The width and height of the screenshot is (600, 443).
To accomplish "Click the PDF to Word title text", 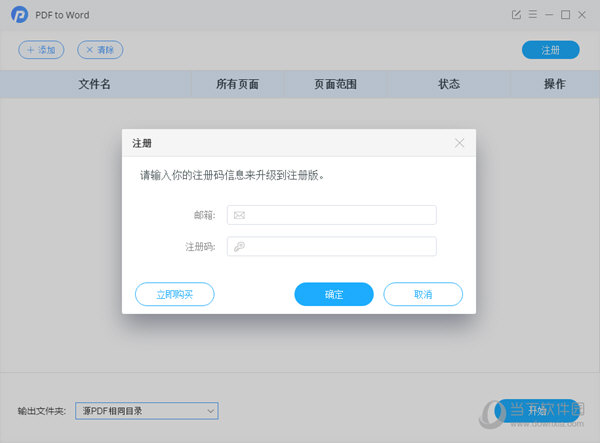I will [62, 15].
